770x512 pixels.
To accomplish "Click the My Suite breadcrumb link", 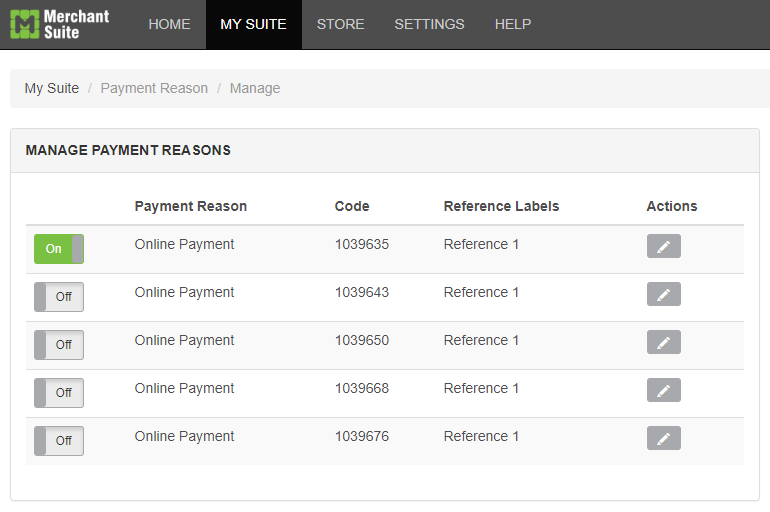I will coord(52,88).
